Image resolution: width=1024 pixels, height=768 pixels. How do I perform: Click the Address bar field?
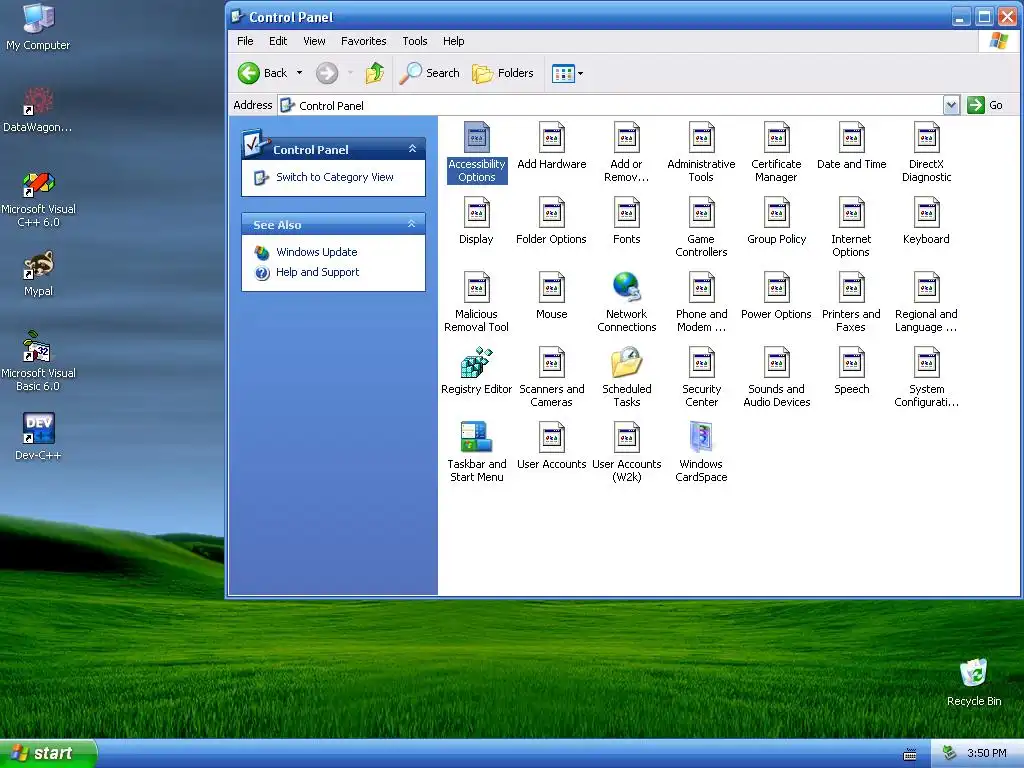[x=610, y=105]
